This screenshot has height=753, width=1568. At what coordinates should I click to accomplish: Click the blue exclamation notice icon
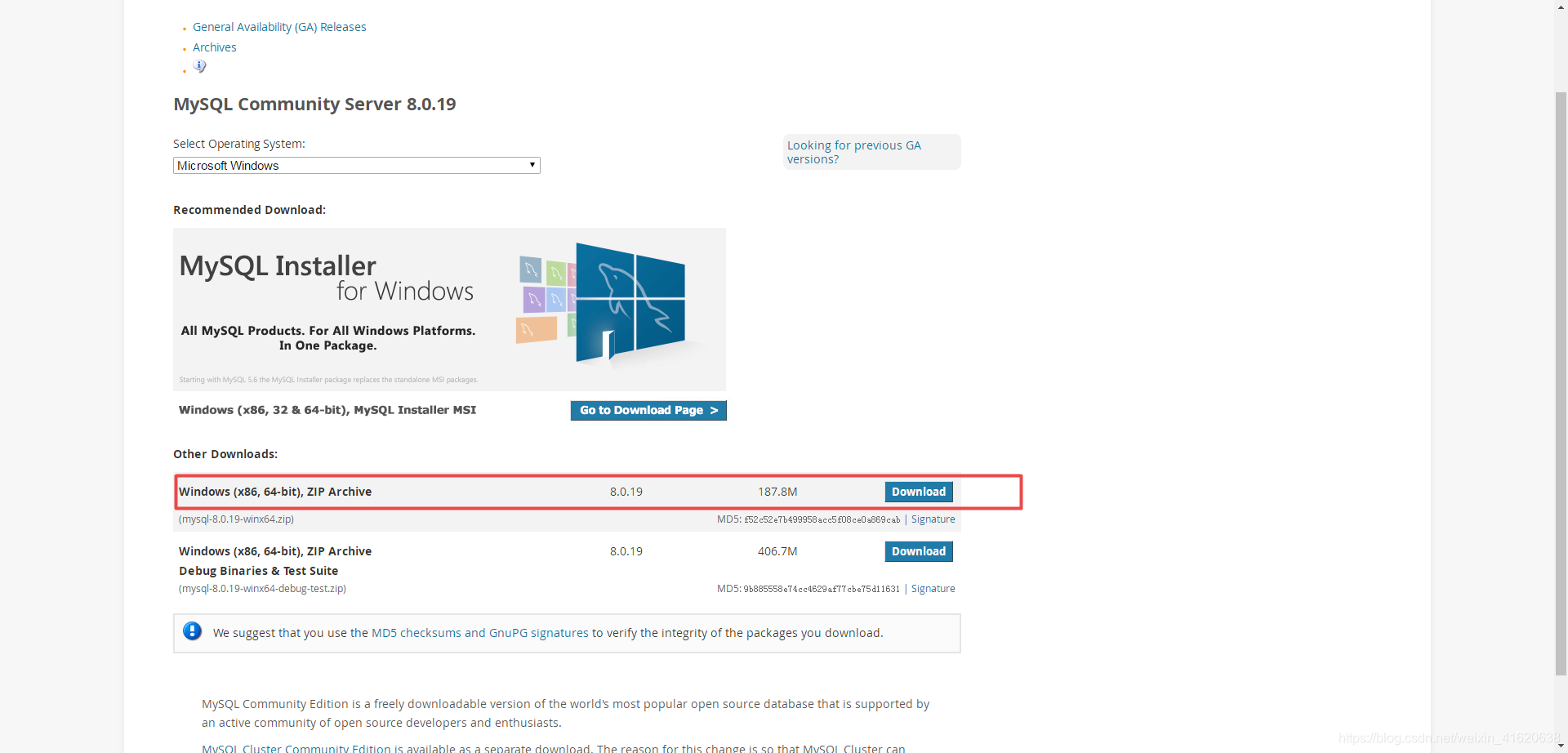click(193, 631)
